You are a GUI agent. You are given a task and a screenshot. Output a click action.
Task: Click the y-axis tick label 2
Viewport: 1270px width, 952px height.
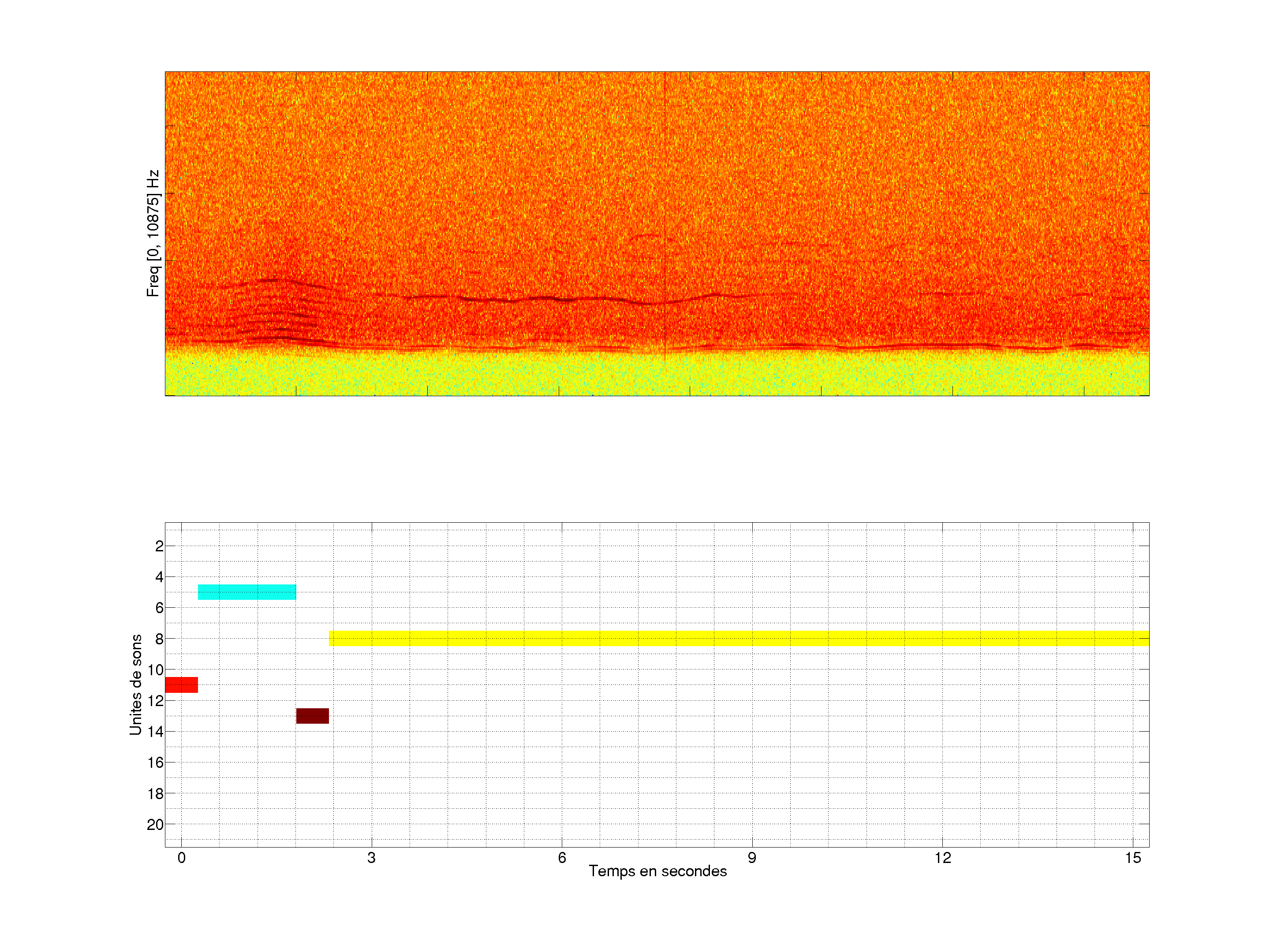(159, 546)
